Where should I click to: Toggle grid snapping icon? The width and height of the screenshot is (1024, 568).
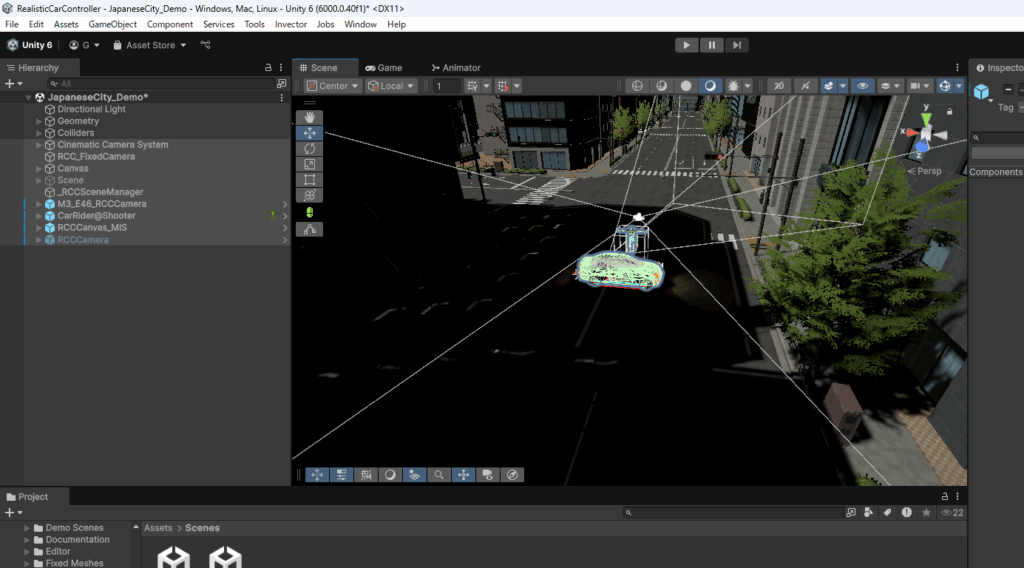pyautogui.click(x=472, y=86)
